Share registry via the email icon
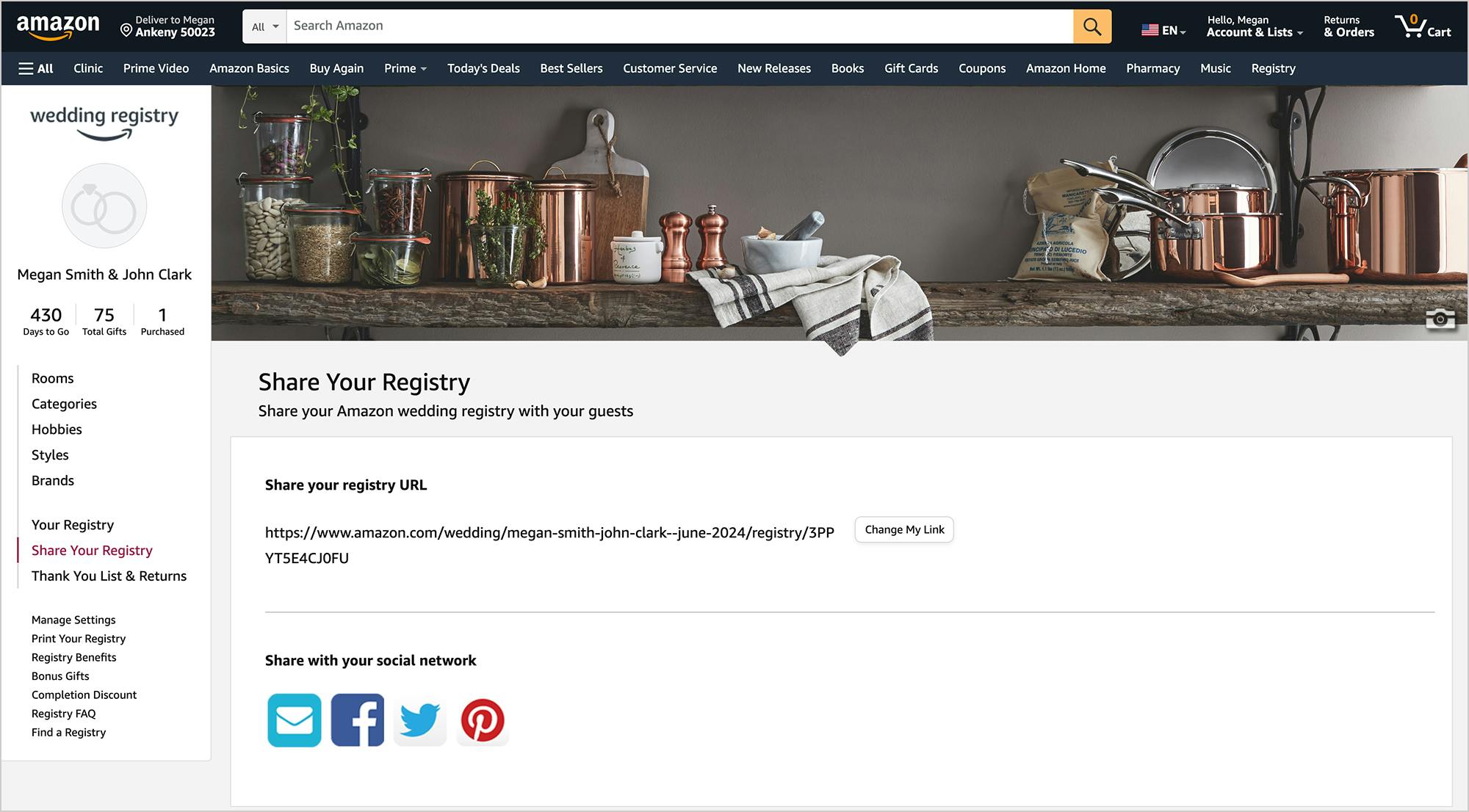This screenshot has width=1469, height=812. click(295, 720)
